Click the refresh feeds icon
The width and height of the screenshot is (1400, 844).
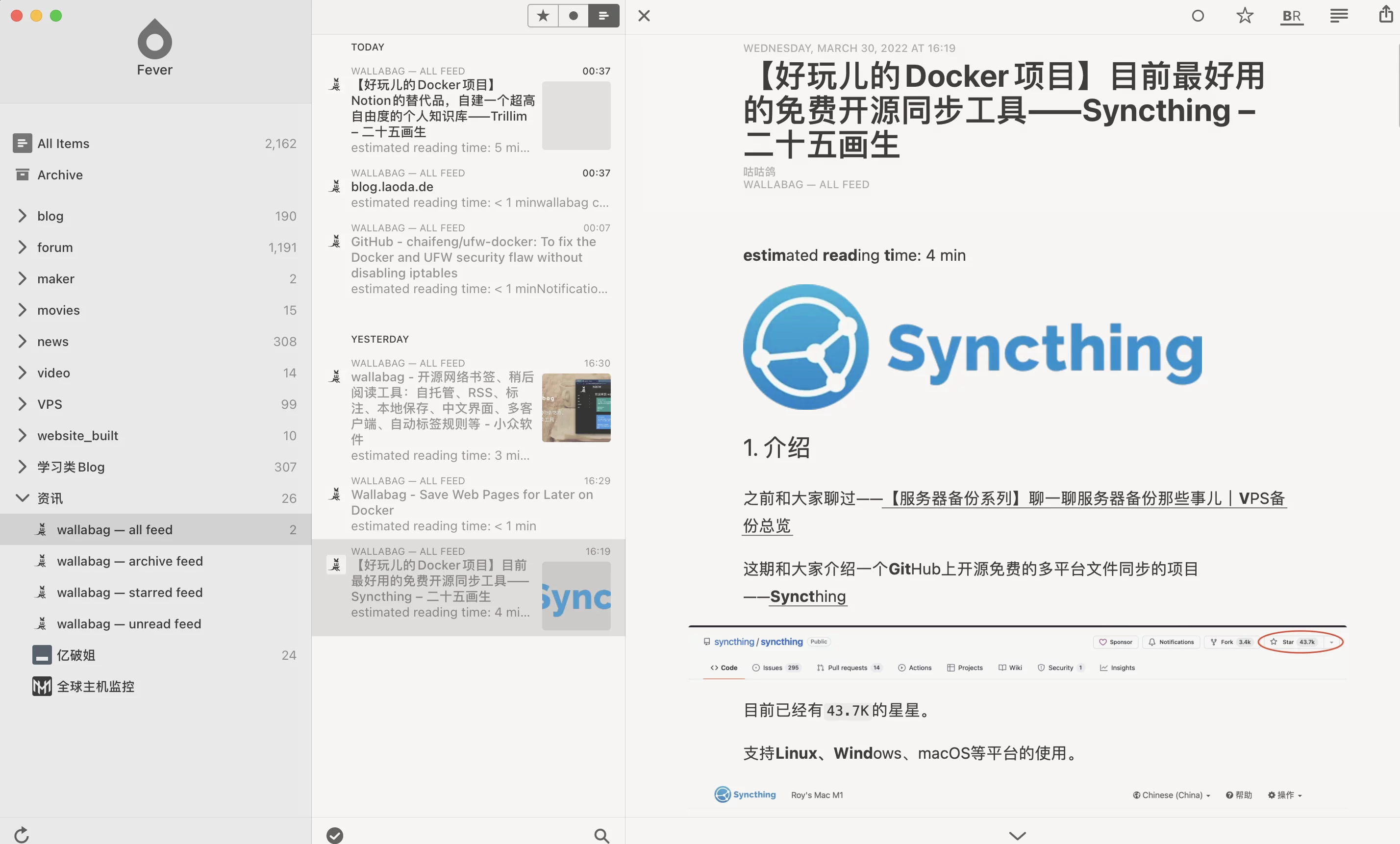click(22, 834)
